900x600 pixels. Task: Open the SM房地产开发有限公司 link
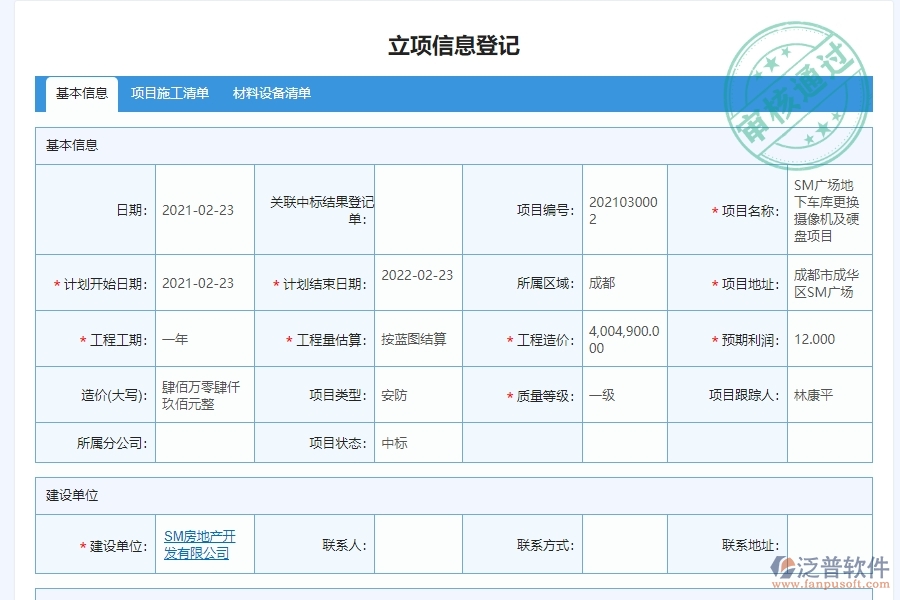[x=200, y=543]
